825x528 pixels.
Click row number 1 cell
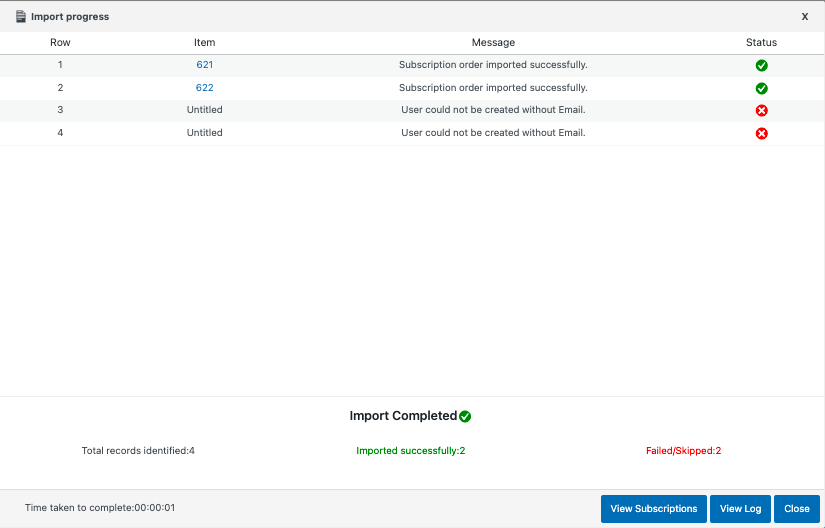coord(60,65)
